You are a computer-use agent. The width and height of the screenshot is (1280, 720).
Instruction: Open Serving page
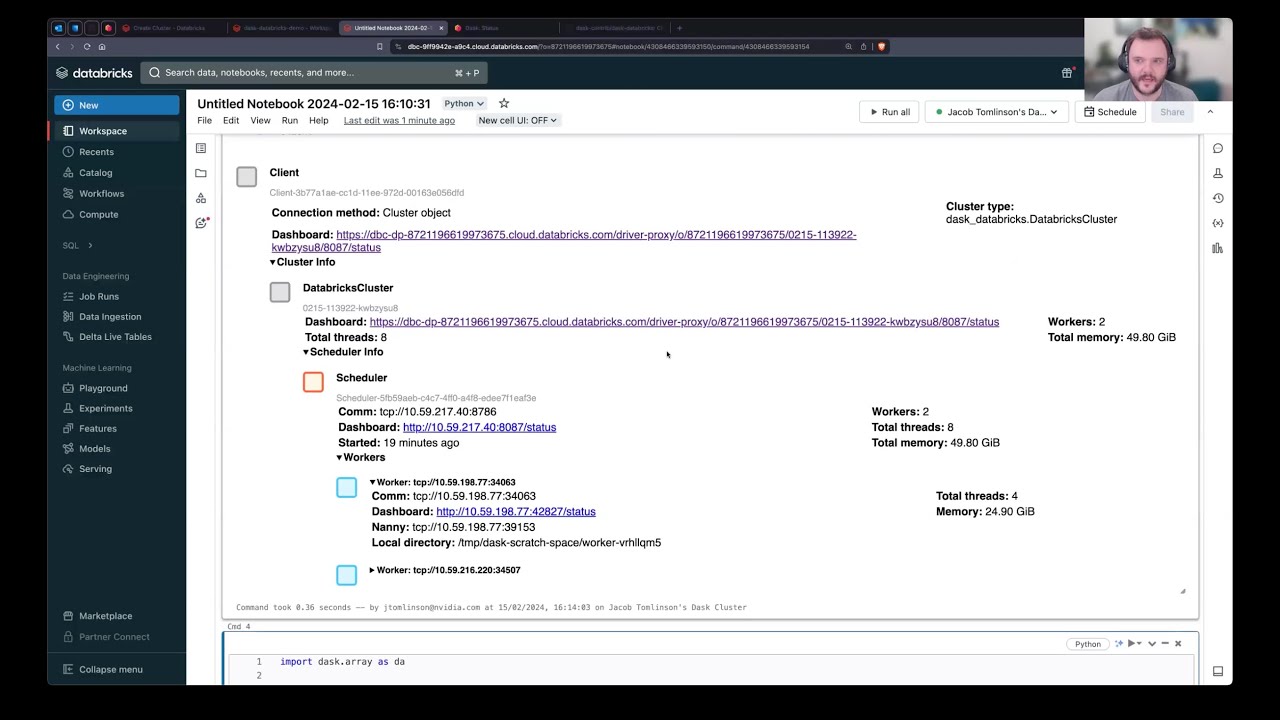[x=95, y=468]
